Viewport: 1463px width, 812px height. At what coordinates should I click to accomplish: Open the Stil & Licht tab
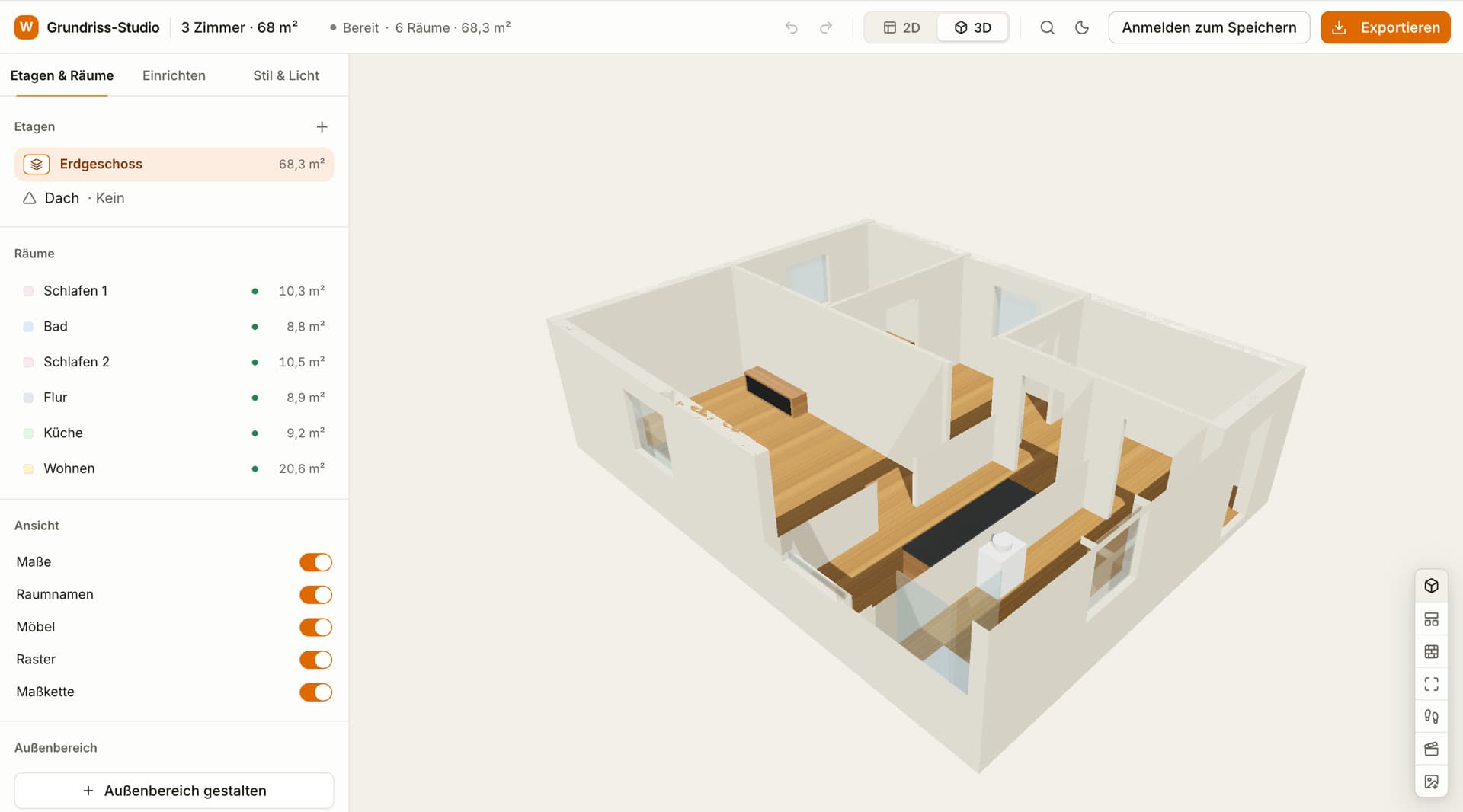[x=286, y=75]
